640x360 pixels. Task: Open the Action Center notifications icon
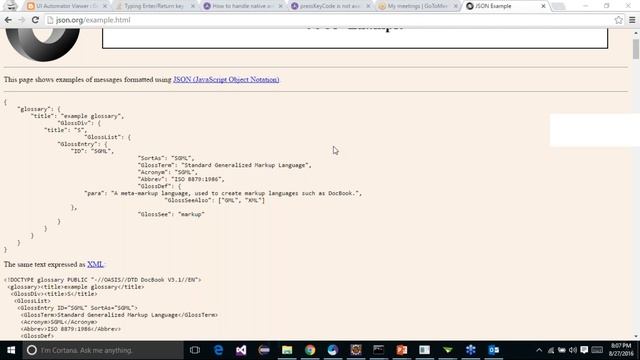(x=584, y=350)
